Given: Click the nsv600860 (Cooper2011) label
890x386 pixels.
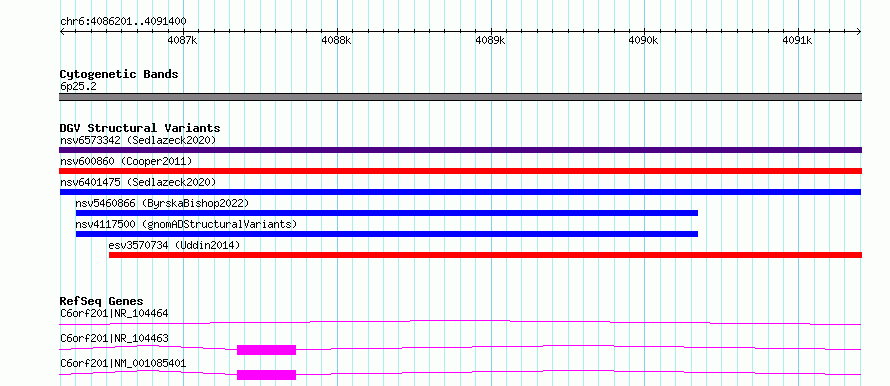Looking at the screenshot, I should [126, 161].
